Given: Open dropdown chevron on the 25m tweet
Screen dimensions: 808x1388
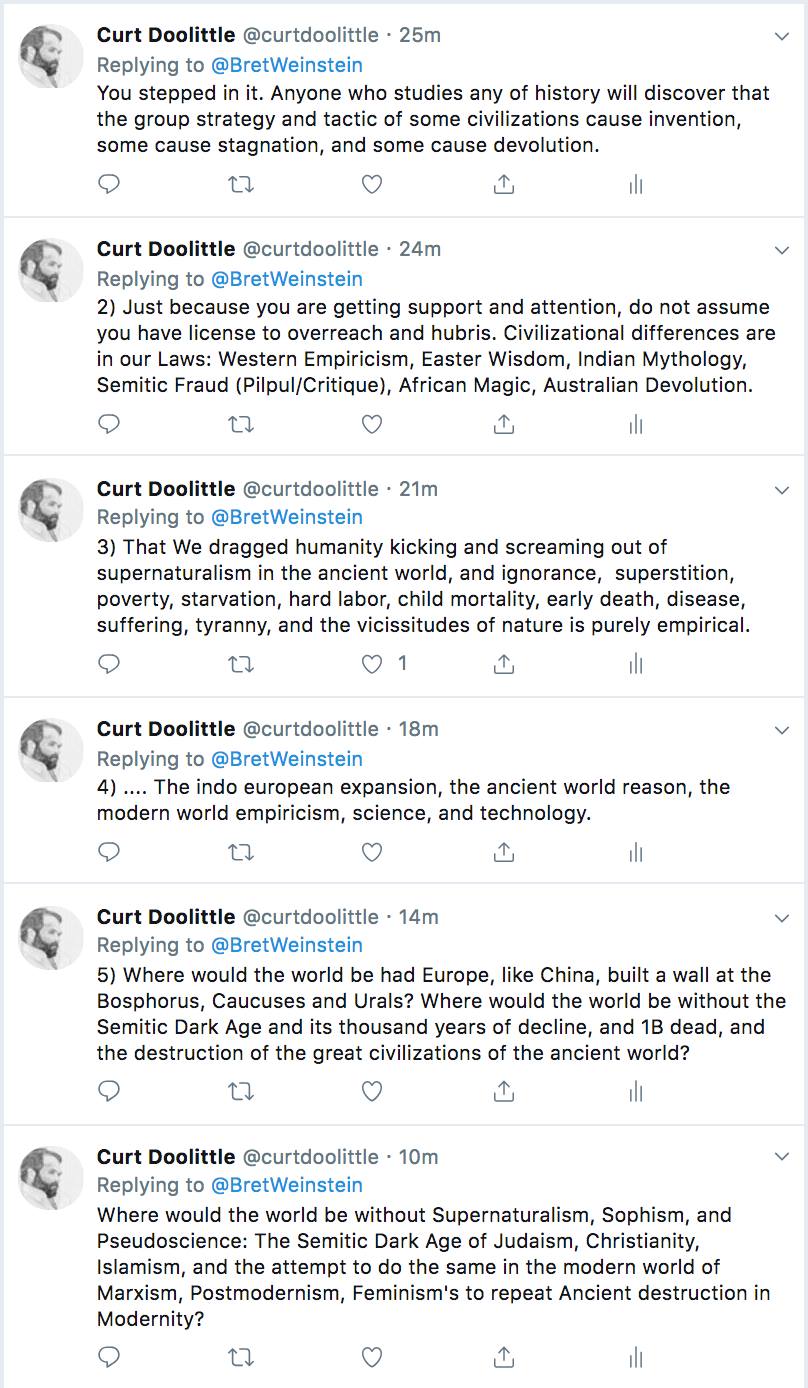Looking at the screenshot, I should tap(783, 36).
